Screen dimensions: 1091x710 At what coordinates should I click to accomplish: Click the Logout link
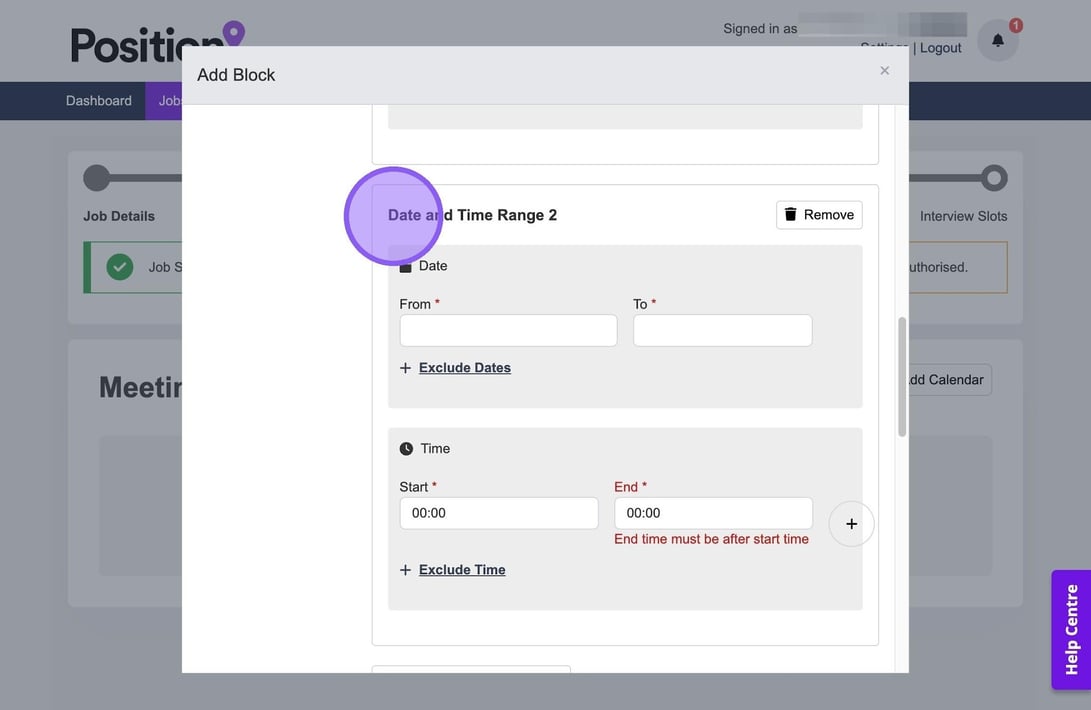tap(940, 48)
